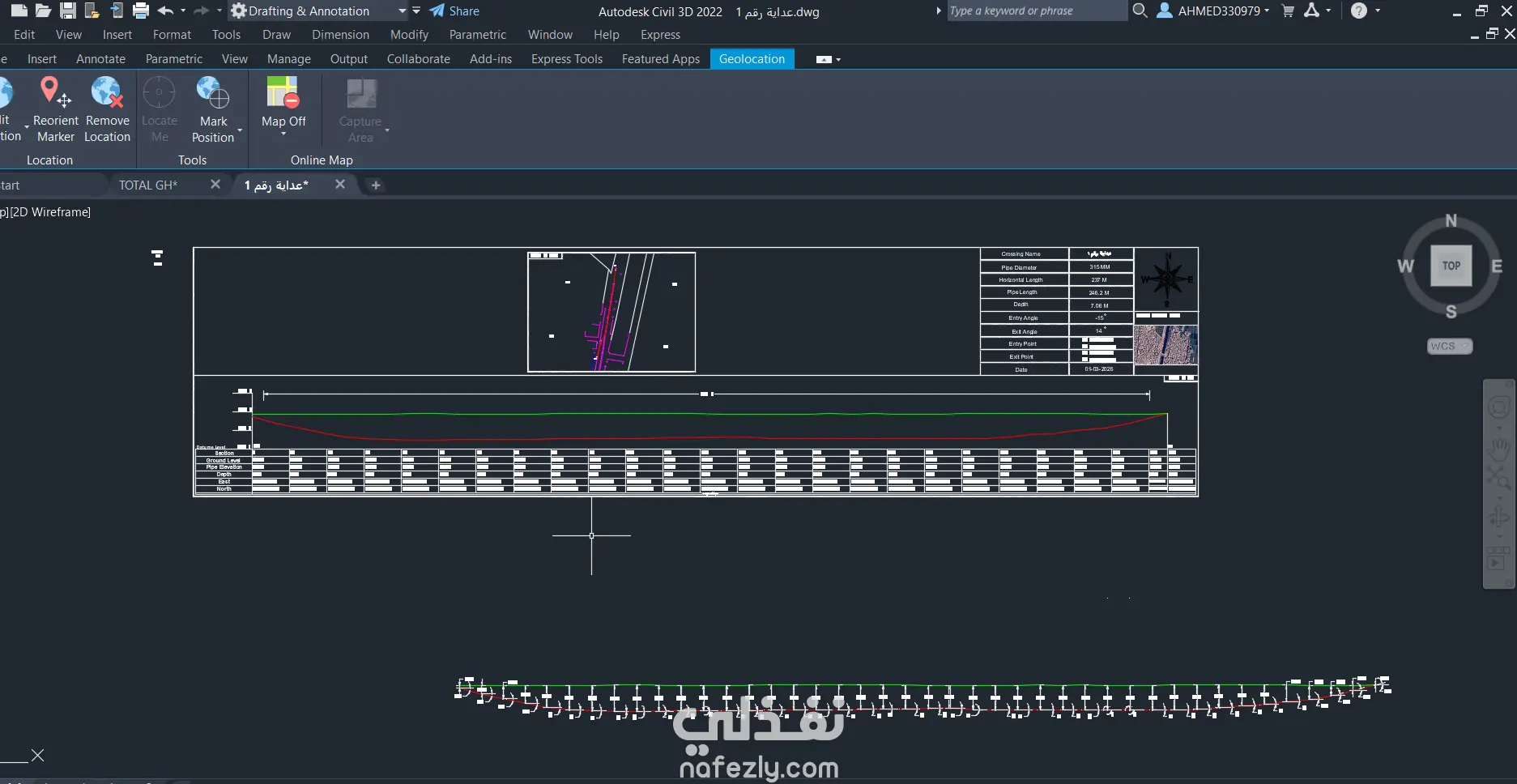Click the TOP face of ViewCube
This screenshot has width=1517, height=784.
pos(1451,266)
